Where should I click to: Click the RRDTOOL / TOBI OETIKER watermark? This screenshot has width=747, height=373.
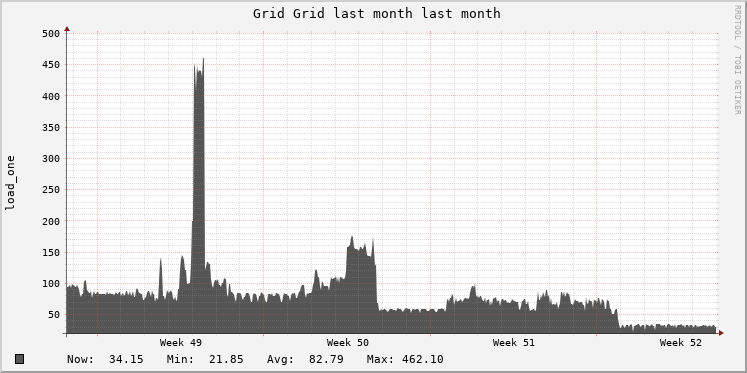pyautogui.click(x=737, y=60)
